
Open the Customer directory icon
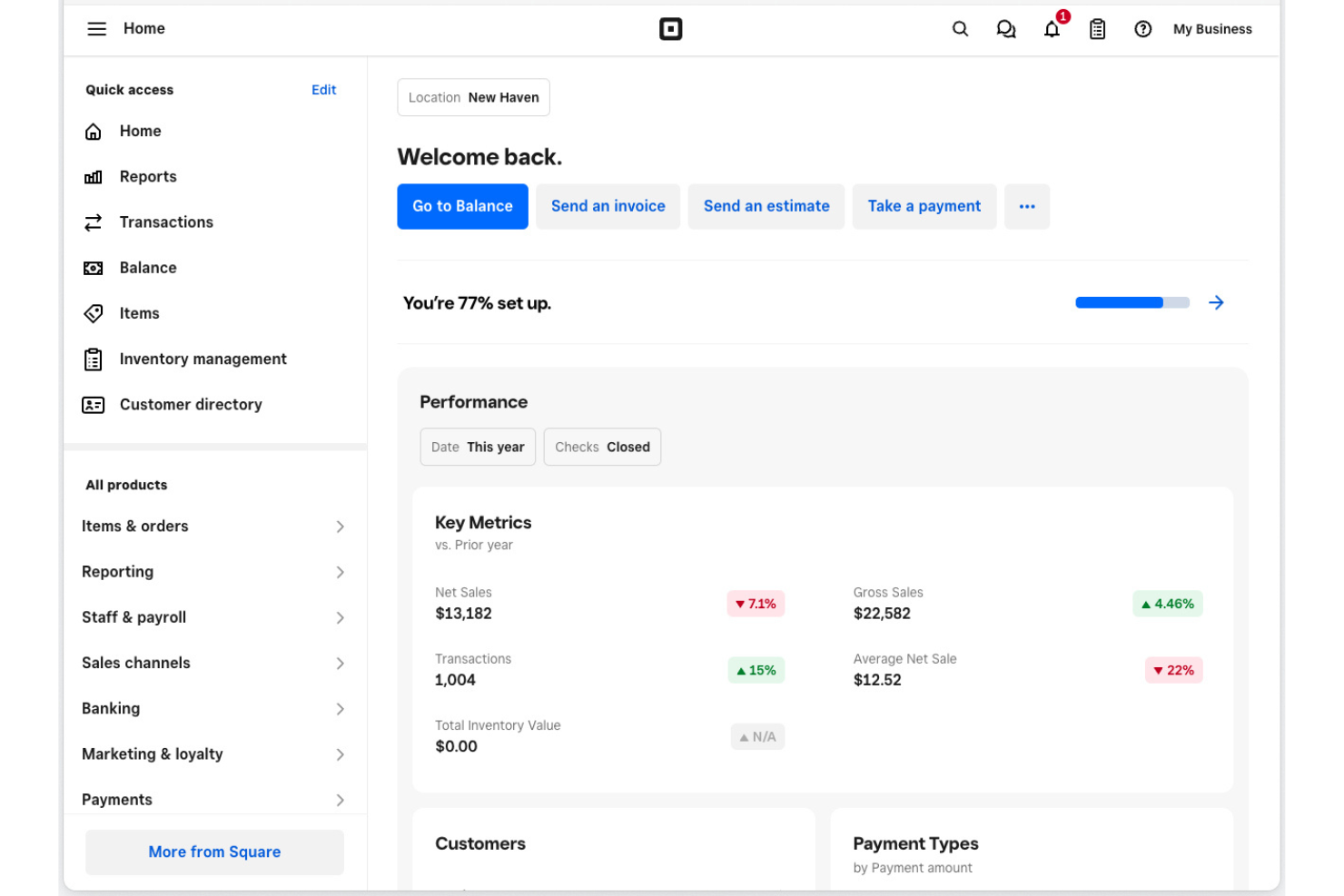coord(93,404)
